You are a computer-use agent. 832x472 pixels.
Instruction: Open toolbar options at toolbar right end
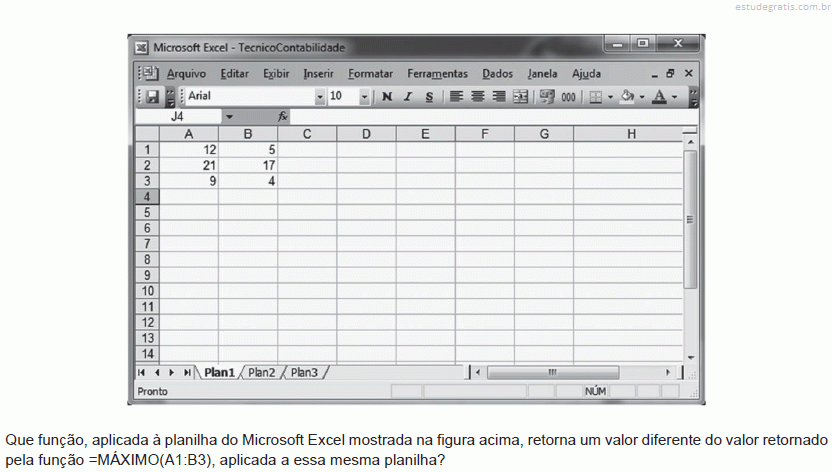[x=693, y=97]
